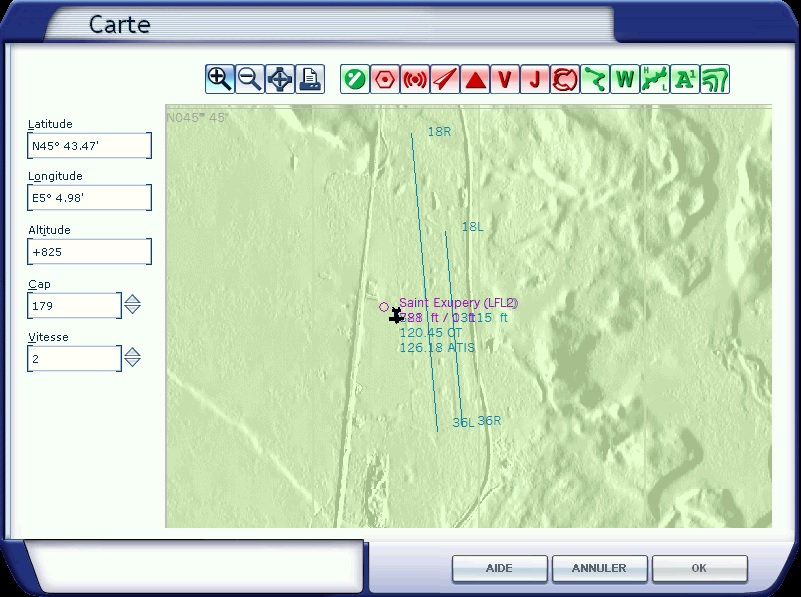Viewport: 801px width, 597px height.
Task: Edit the Longitude field
Action: point(89,198)
